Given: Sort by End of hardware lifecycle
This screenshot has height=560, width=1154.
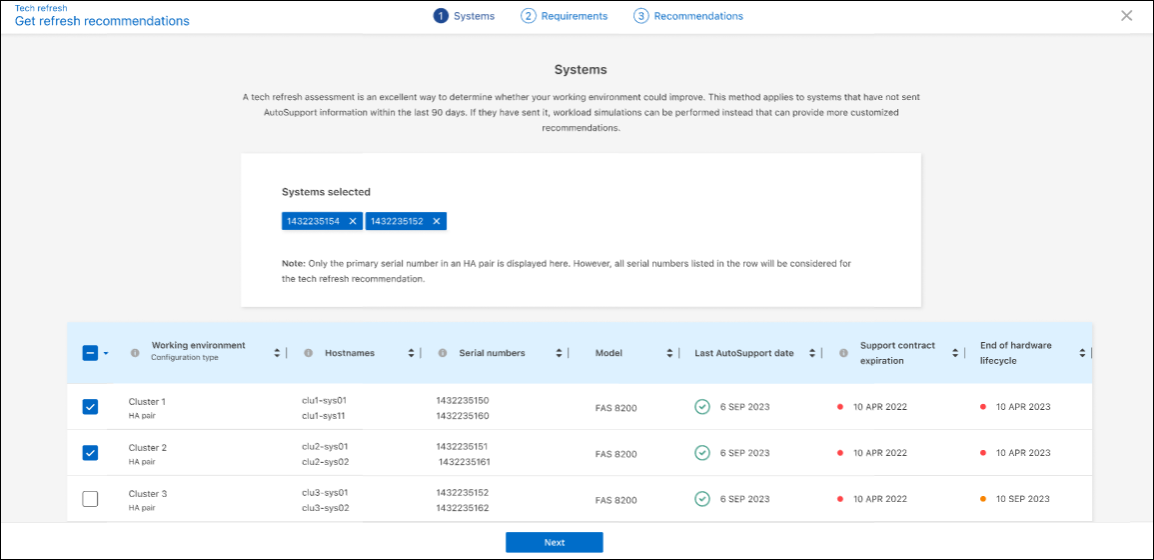Looking at the screenshot, I should pyautogui.click(x=1081, y=353).
